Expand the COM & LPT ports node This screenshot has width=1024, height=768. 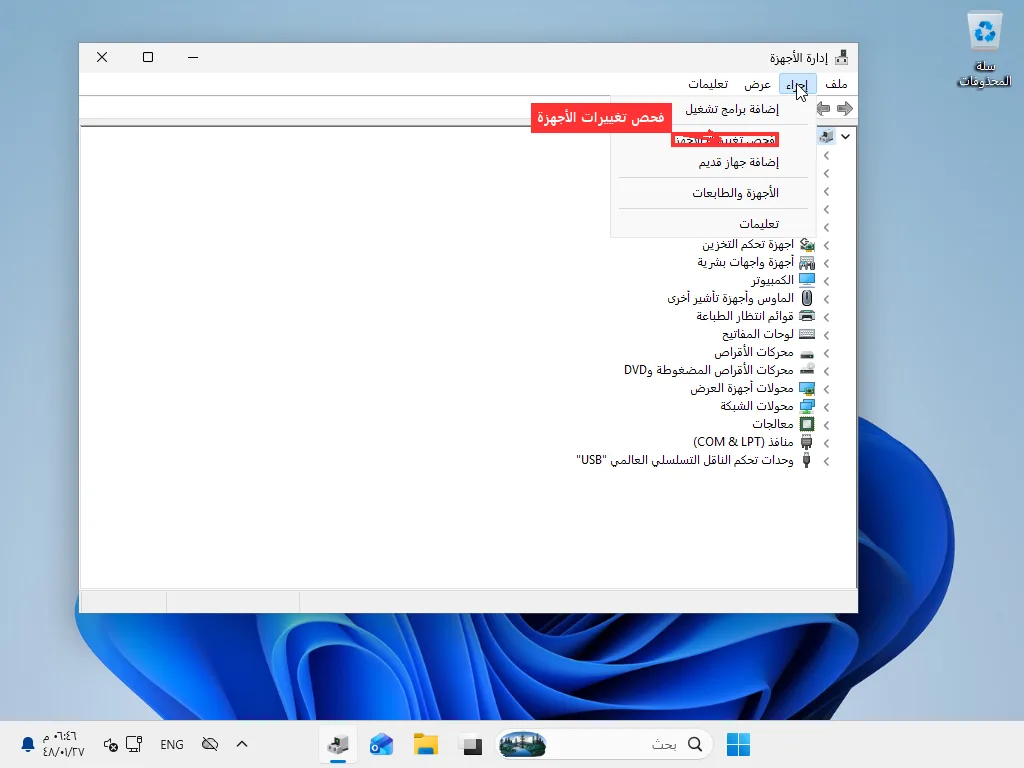pyautogui.click(x=827, y=443)
